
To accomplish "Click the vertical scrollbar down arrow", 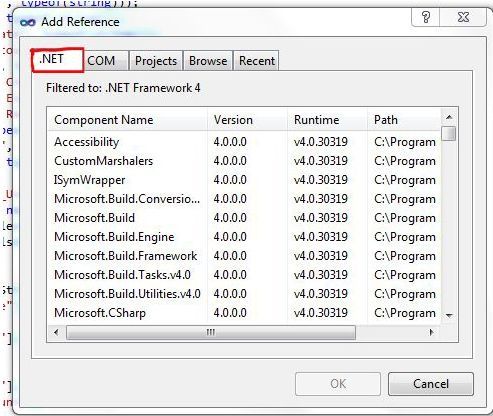I will pyautogui.click(x=449, y=315).
